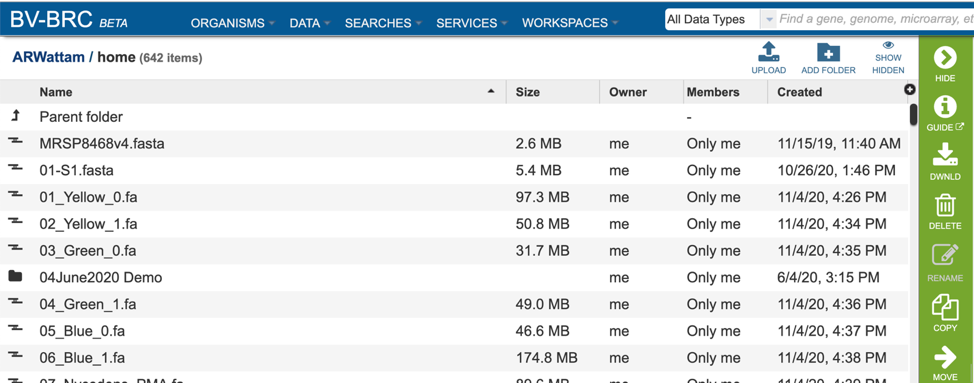Sort by Created column header
Image resolution: width=974 pixels, height=383 pixels.
click(799, 92)
